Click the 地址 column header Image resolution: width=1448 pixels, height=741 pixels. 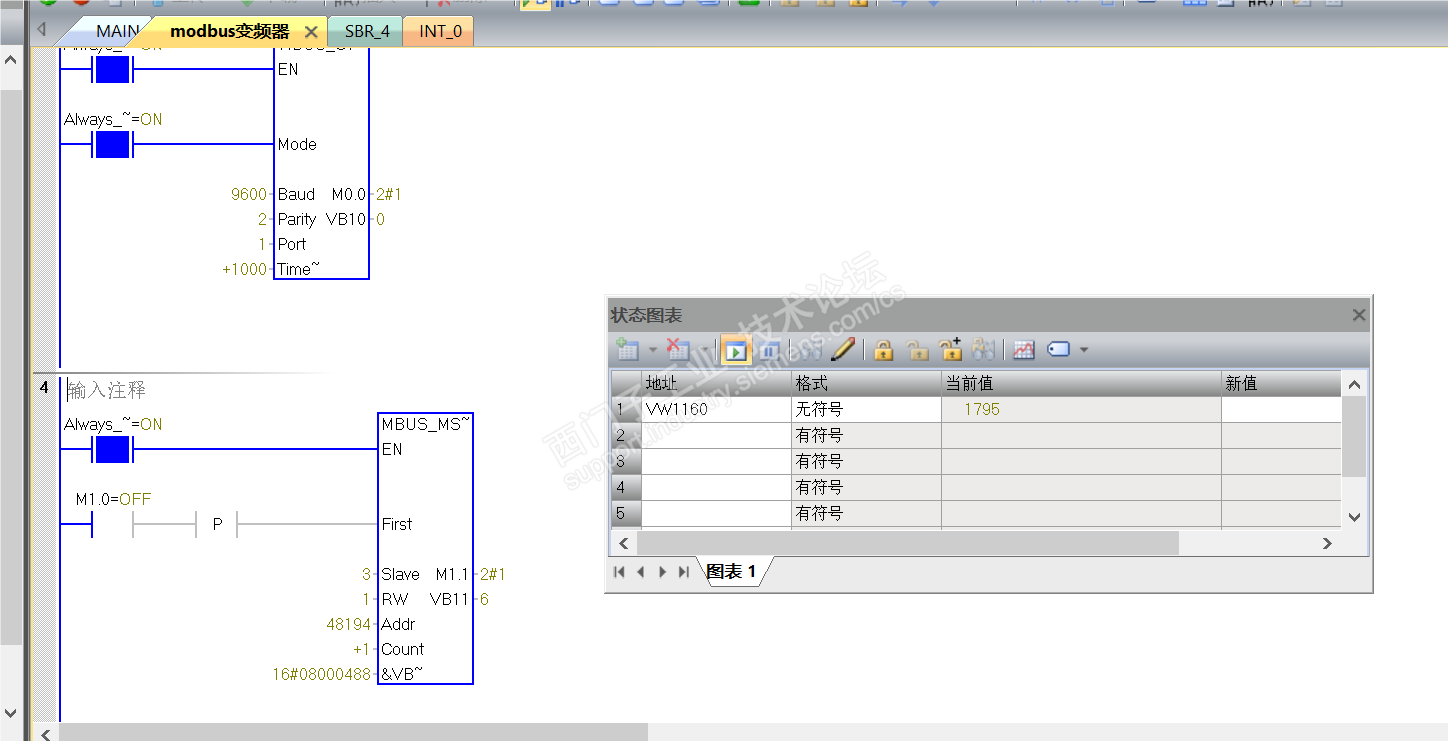click(716, 383)
